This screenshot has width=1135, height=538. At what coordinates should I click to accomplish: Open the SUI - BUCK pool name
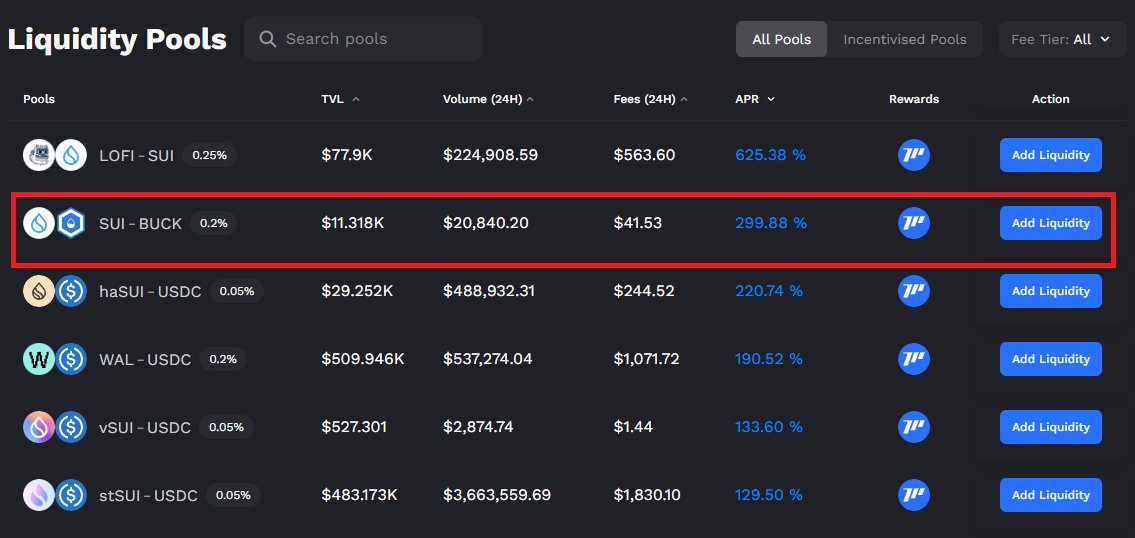[x=140, y=224]
